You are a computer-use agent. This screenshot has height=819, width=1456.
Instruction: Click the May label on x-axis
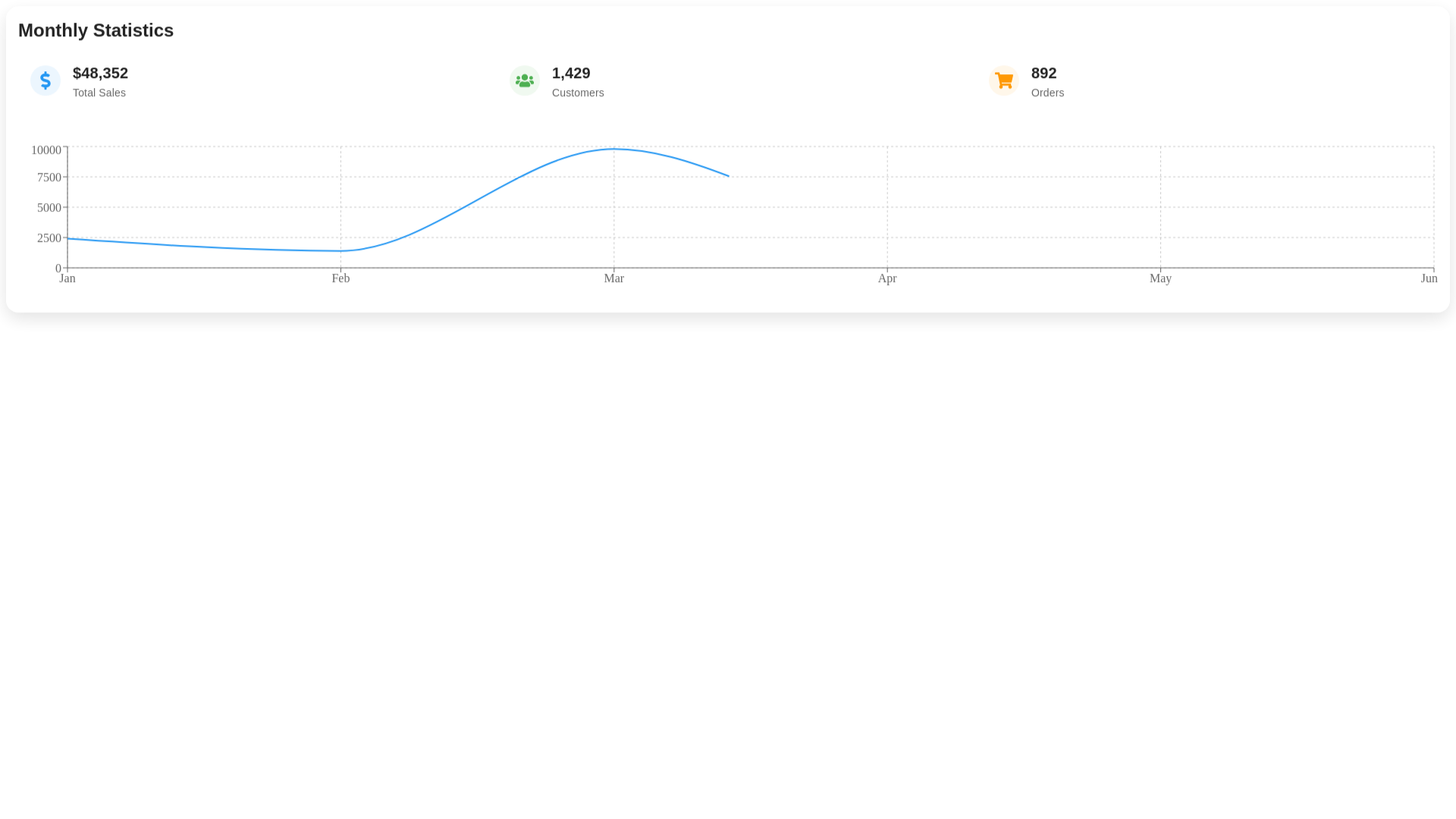pyautogui.click(x=1160, y=279)
